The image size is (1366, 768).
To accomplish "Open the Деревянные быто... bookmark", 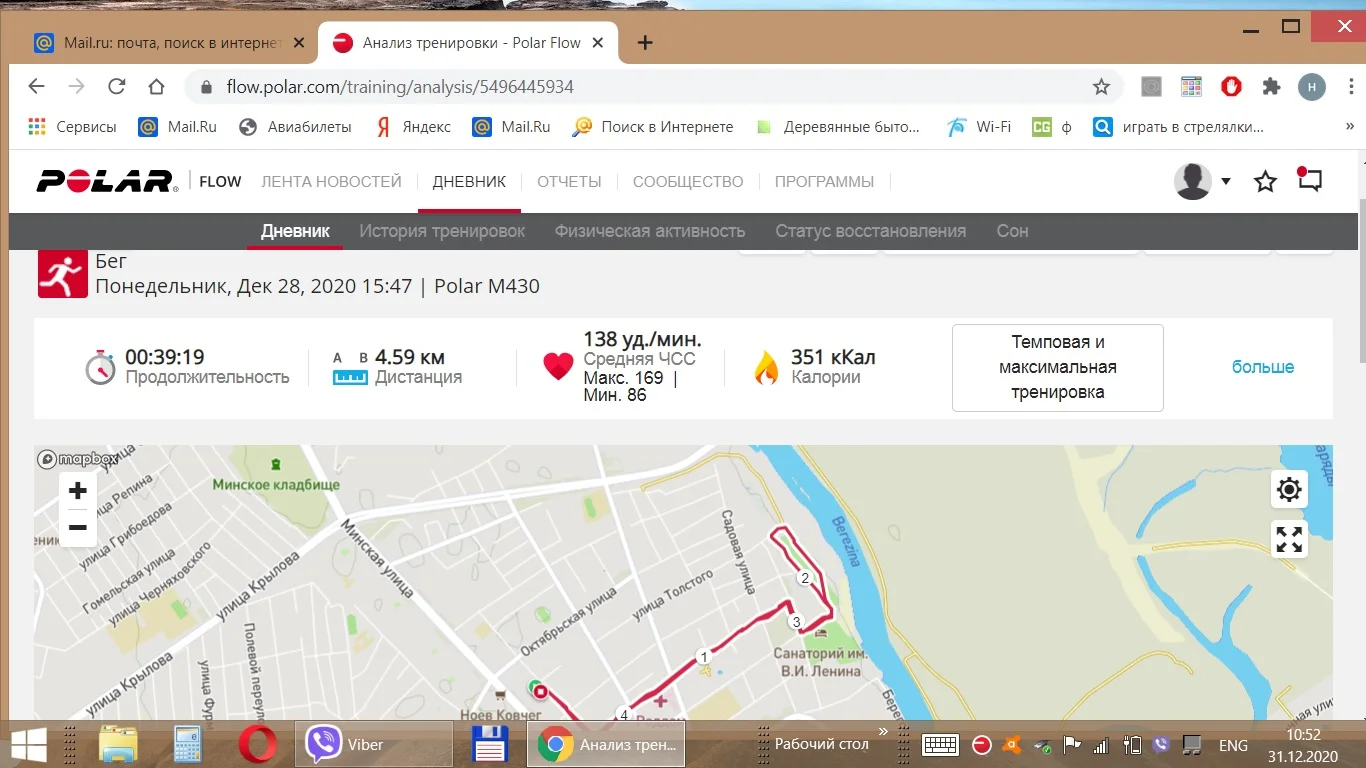I will point(837,127).
